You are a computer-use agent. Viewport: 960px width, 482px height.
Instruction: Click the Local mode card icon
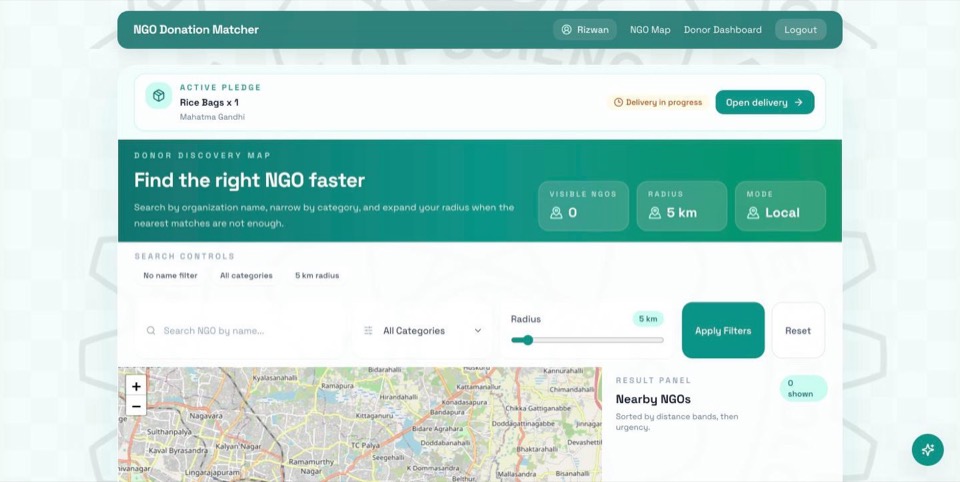click(x=753, y=213)
